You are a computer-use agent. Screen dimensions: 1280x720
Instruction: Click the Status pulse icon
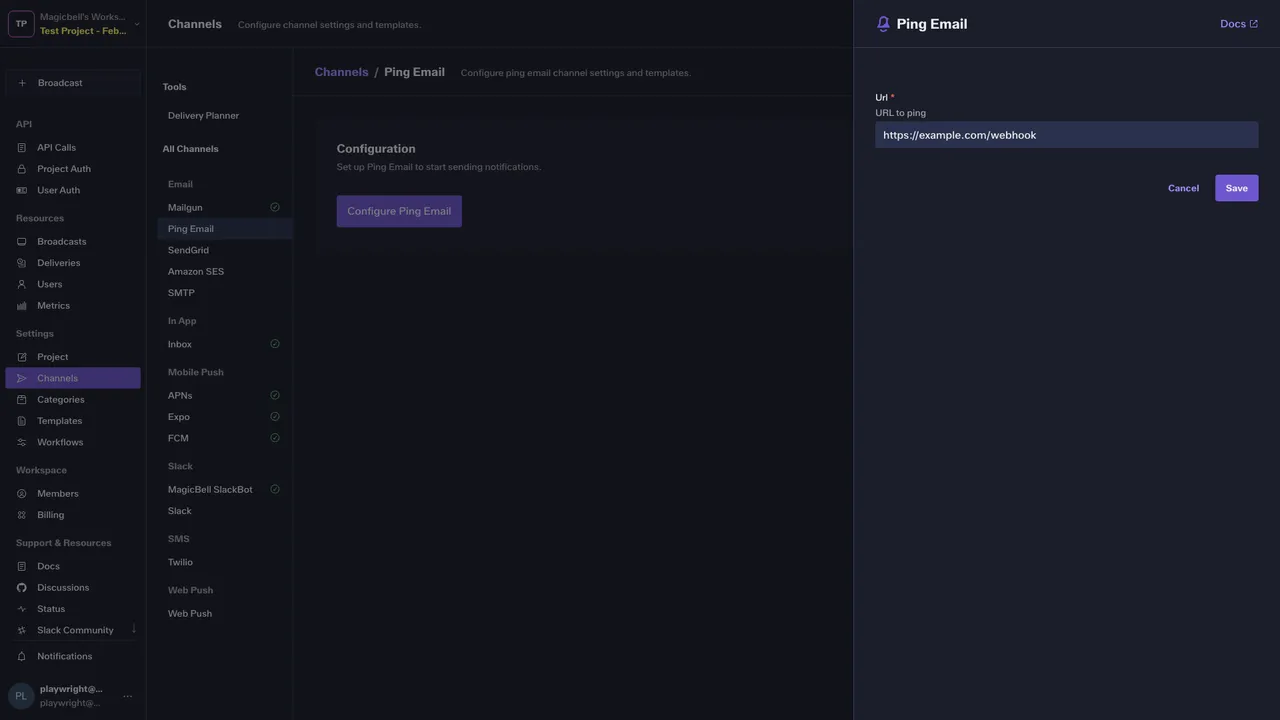(x=22, y=609)
